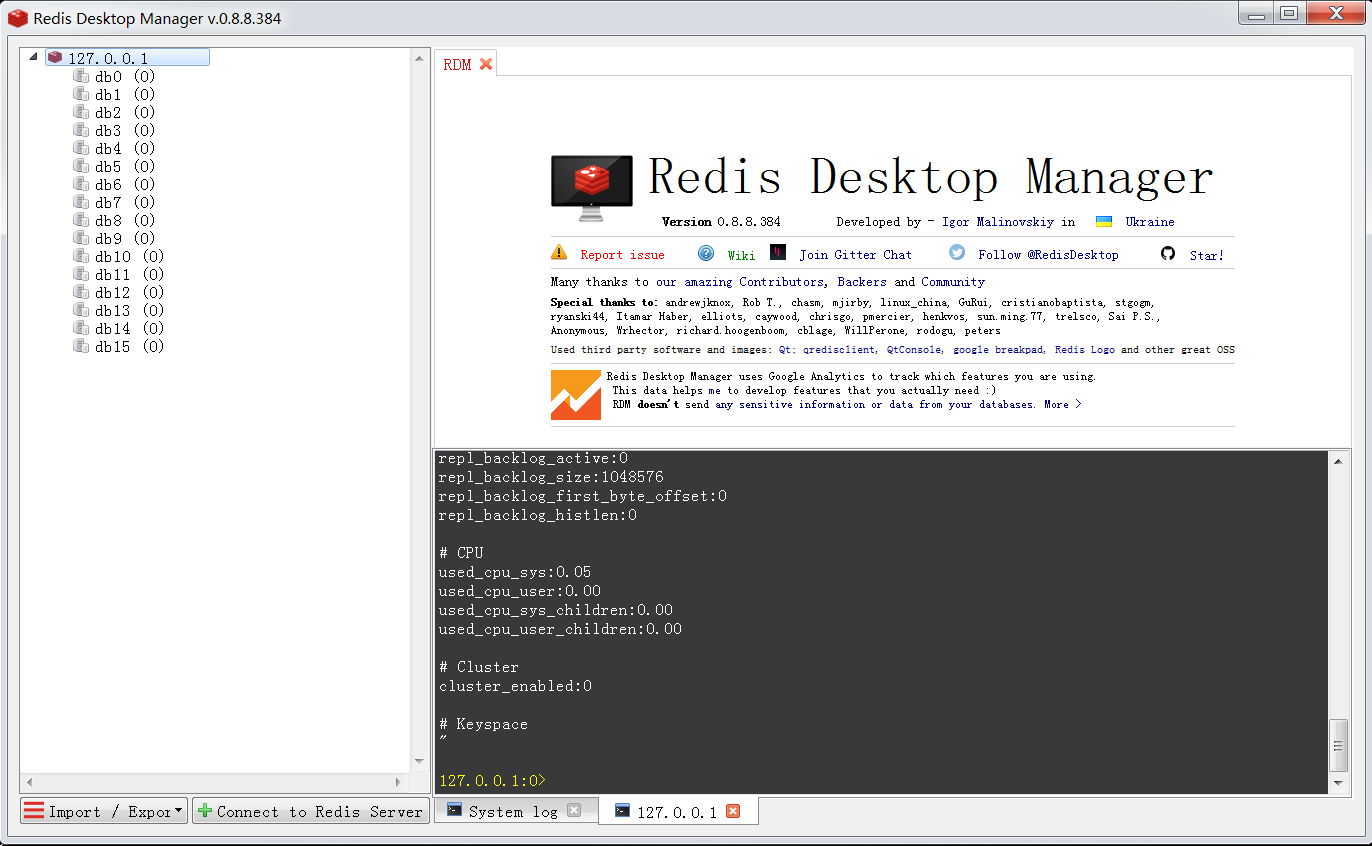Click the database icon next to db14

[x=81, y=328]
